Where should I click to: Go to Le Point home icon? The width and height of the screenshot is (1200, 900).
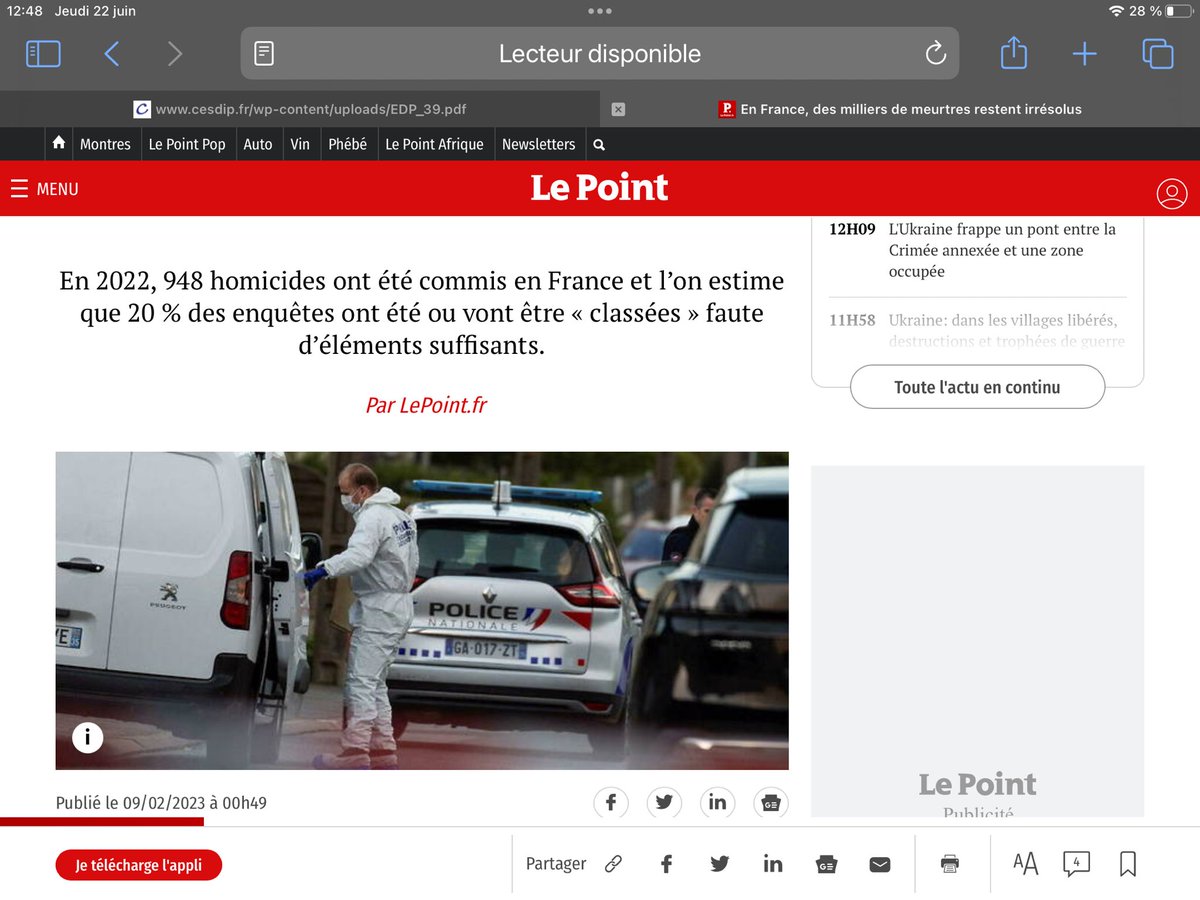tap(59, 143)
